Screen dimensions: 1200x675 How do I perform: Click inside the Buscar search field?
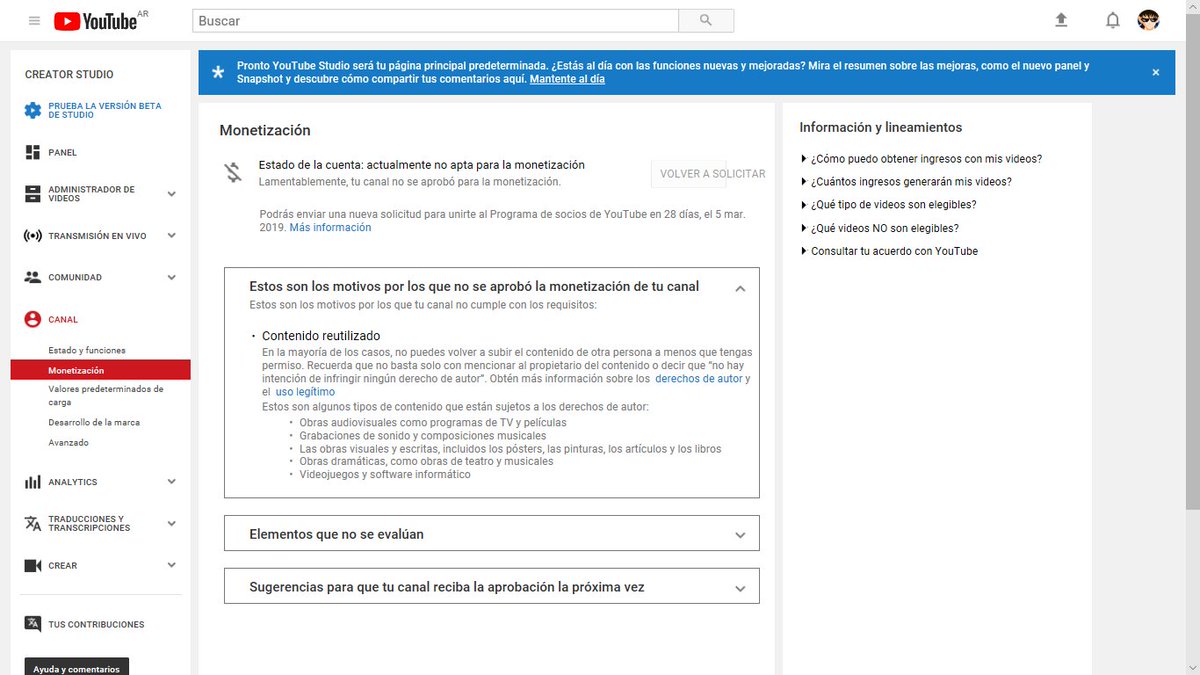(435, 20)
